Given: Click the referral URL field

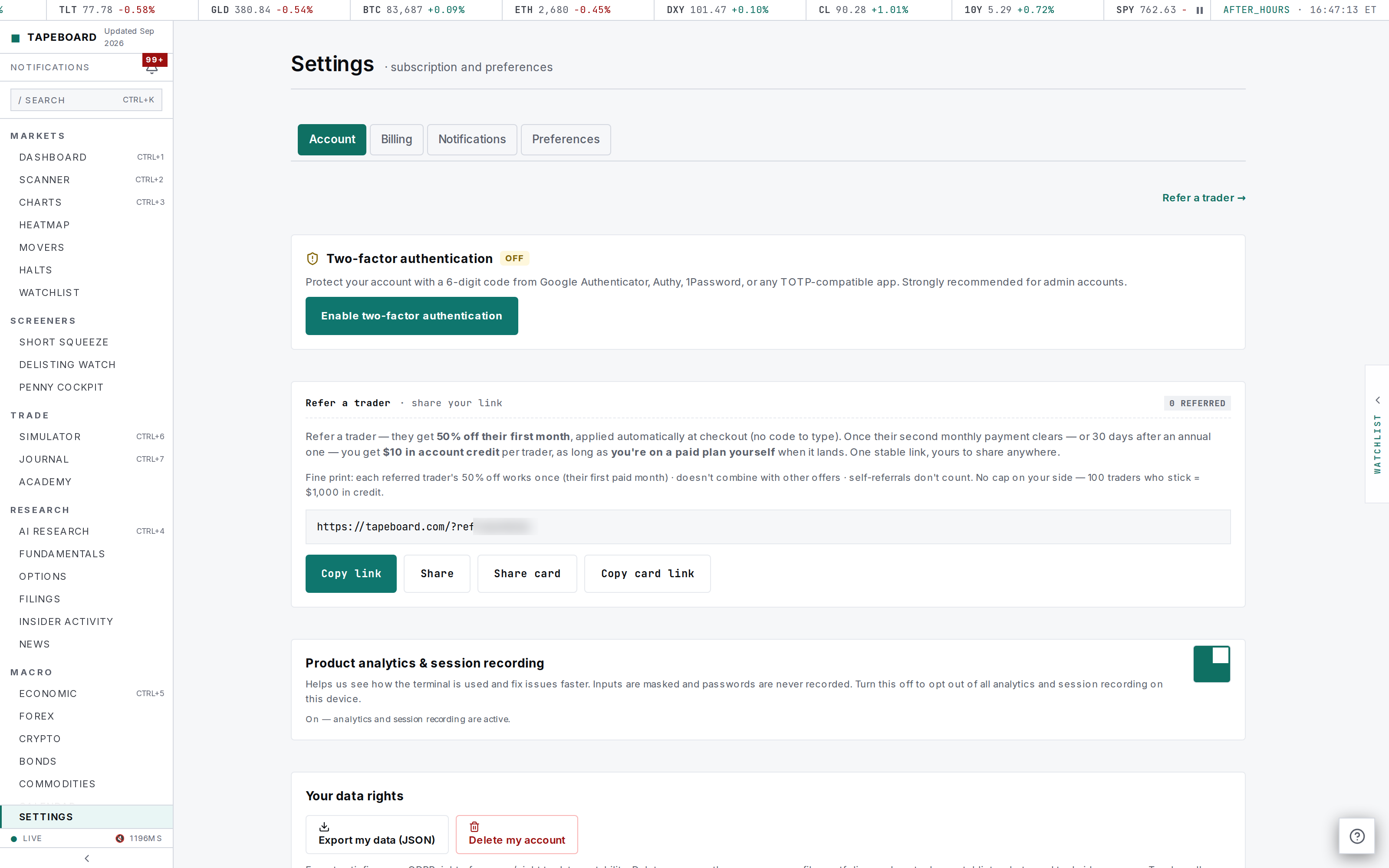Looking at the screenshot, I should pyautogui.click(x=768, y=527).
